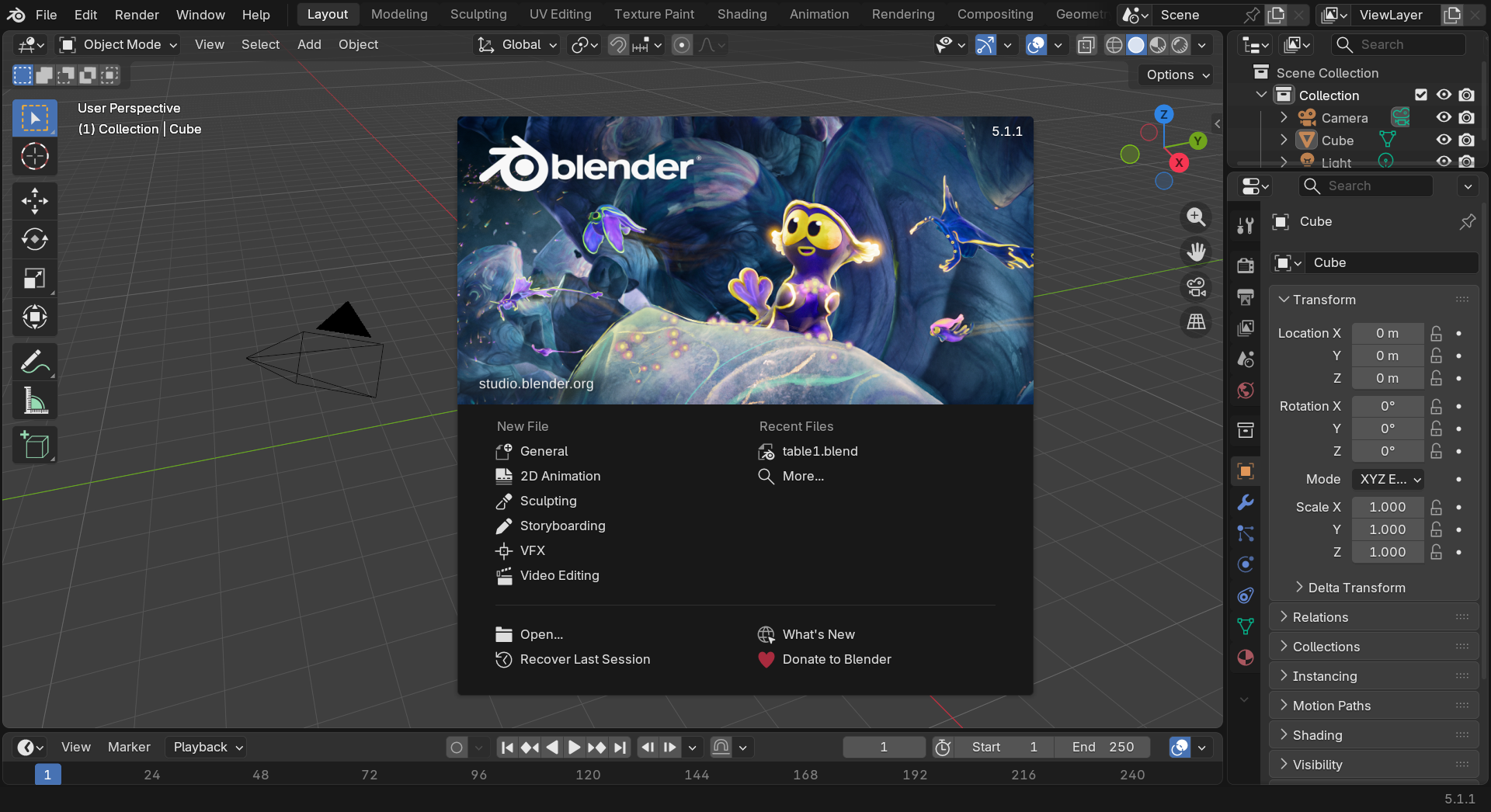The image size is (1491, 812).
Task: Open the Playback dropdown in timeline
Action: point(208,747)
